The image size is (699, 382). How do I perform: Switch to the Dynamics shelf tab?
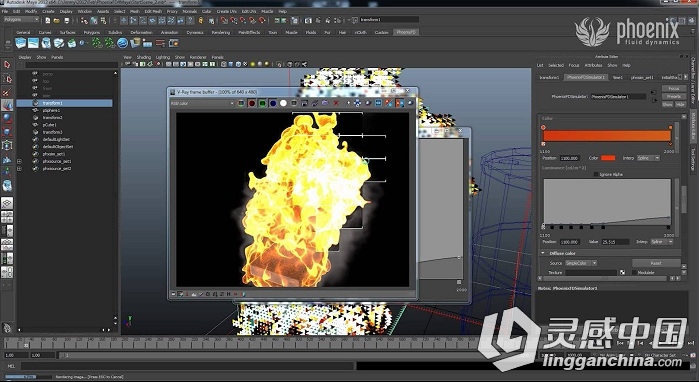point(195,32)
